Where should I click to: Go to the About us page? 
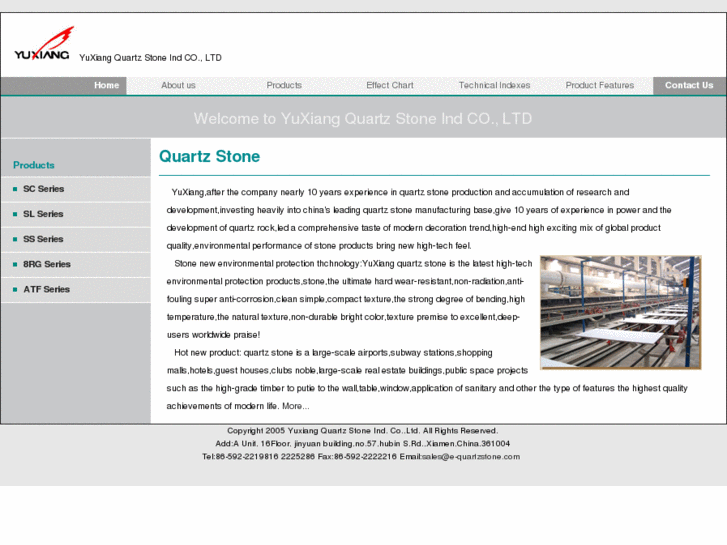pyautogui.click(x=178, y=85)
